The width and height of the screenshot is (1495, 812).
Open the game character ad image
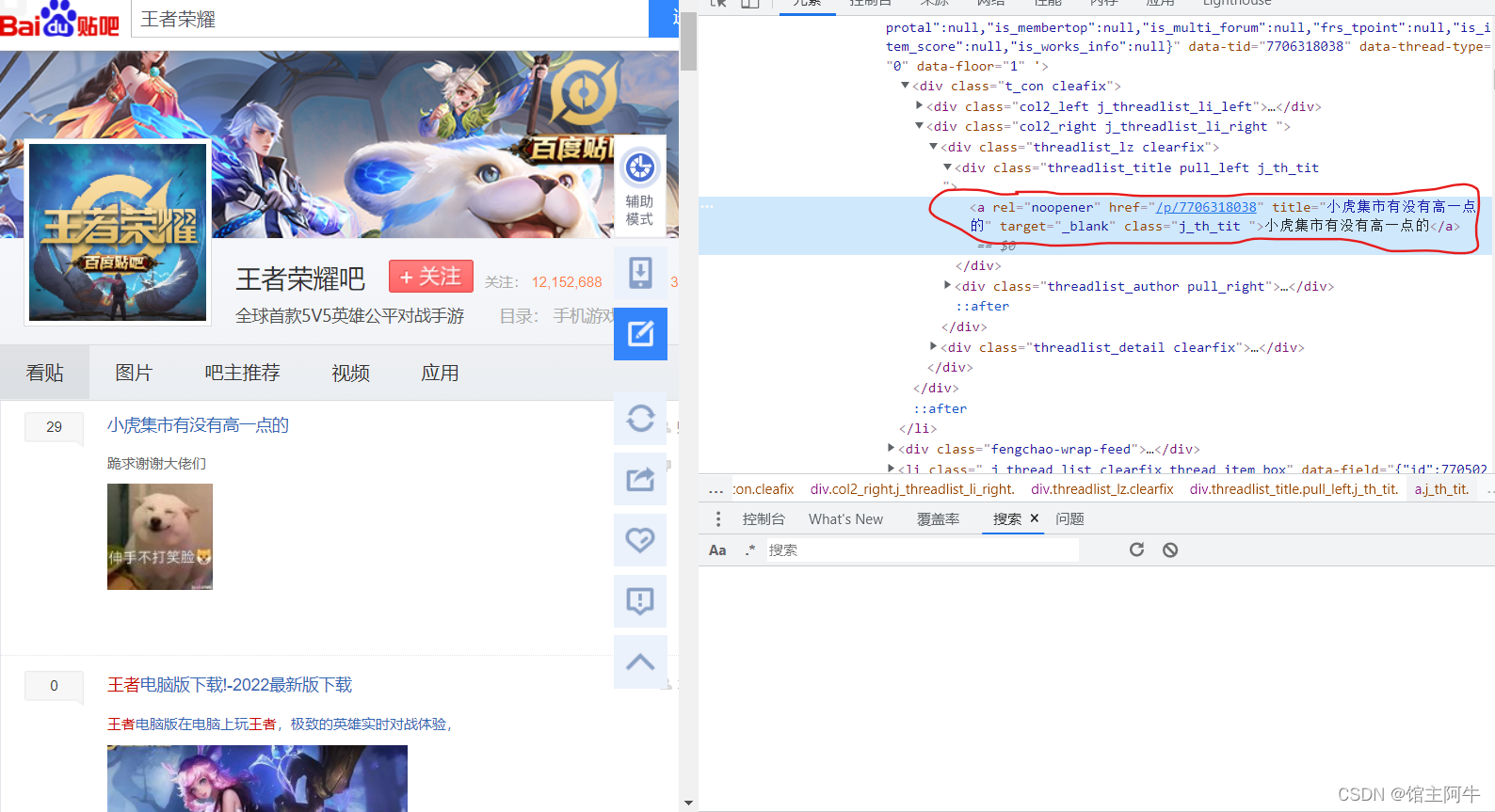coord(257,778)
